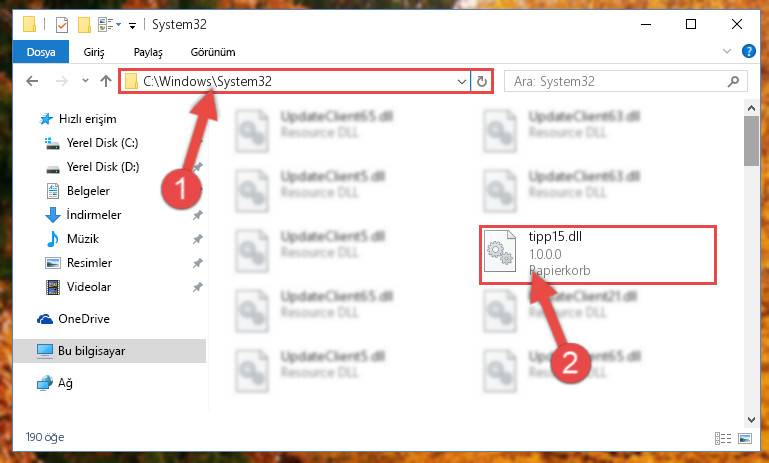Open the recent locations dropdown arrow
This screenshot has height=463, width=769.
[85, 81]
